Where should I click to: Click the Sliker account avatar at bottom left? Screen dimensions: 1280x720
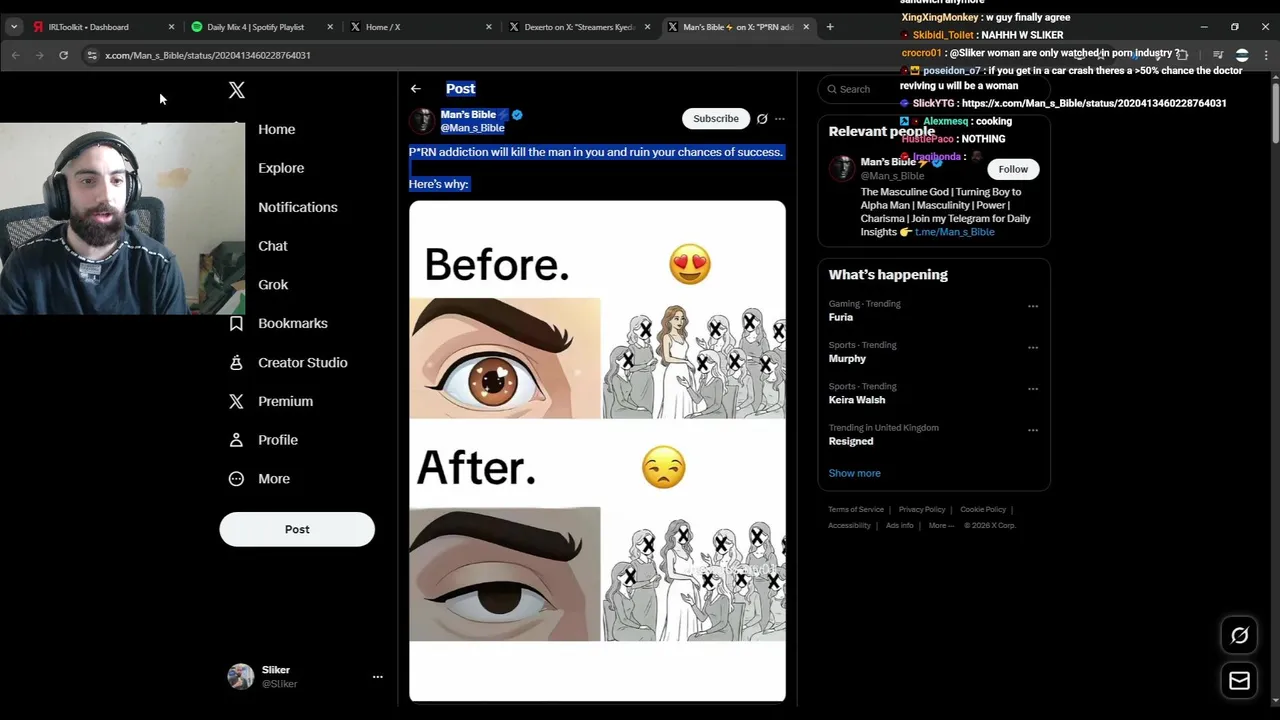241,677
